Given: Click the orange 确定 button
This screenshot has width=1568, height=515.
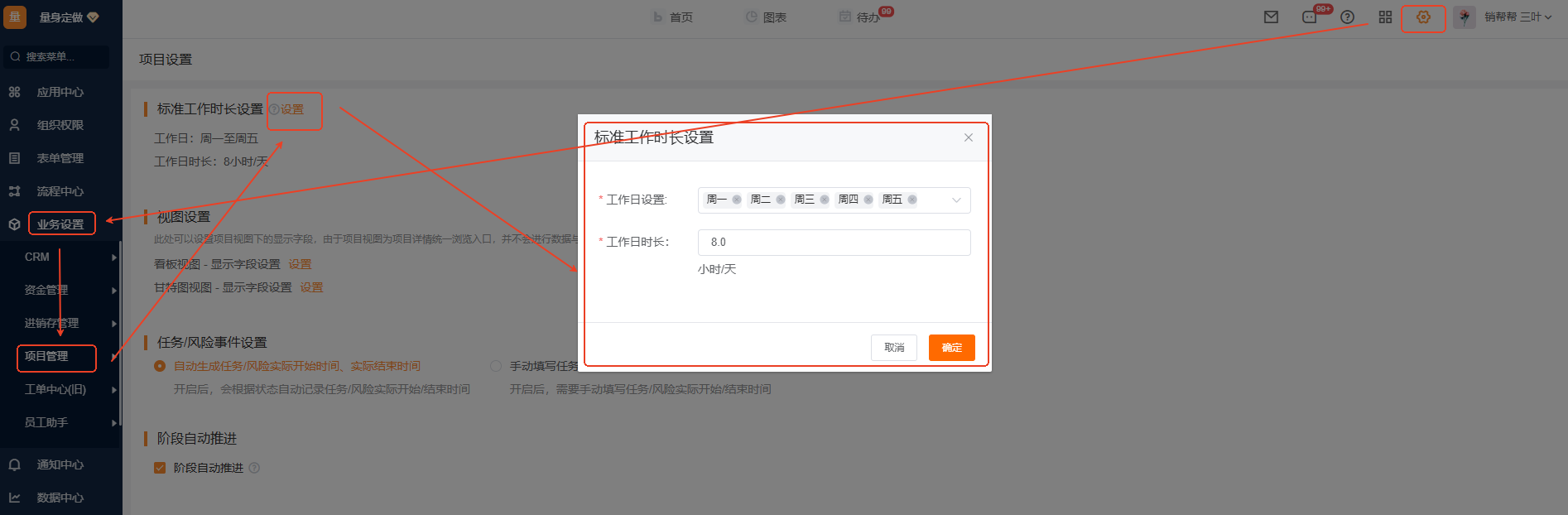Looking at the screenshot, I should click(951, 348).
